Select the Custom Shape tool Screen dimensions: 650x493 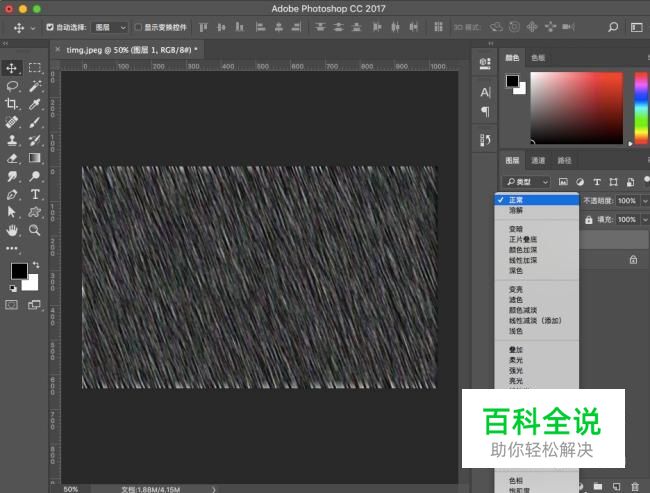(x=35, y=212)
